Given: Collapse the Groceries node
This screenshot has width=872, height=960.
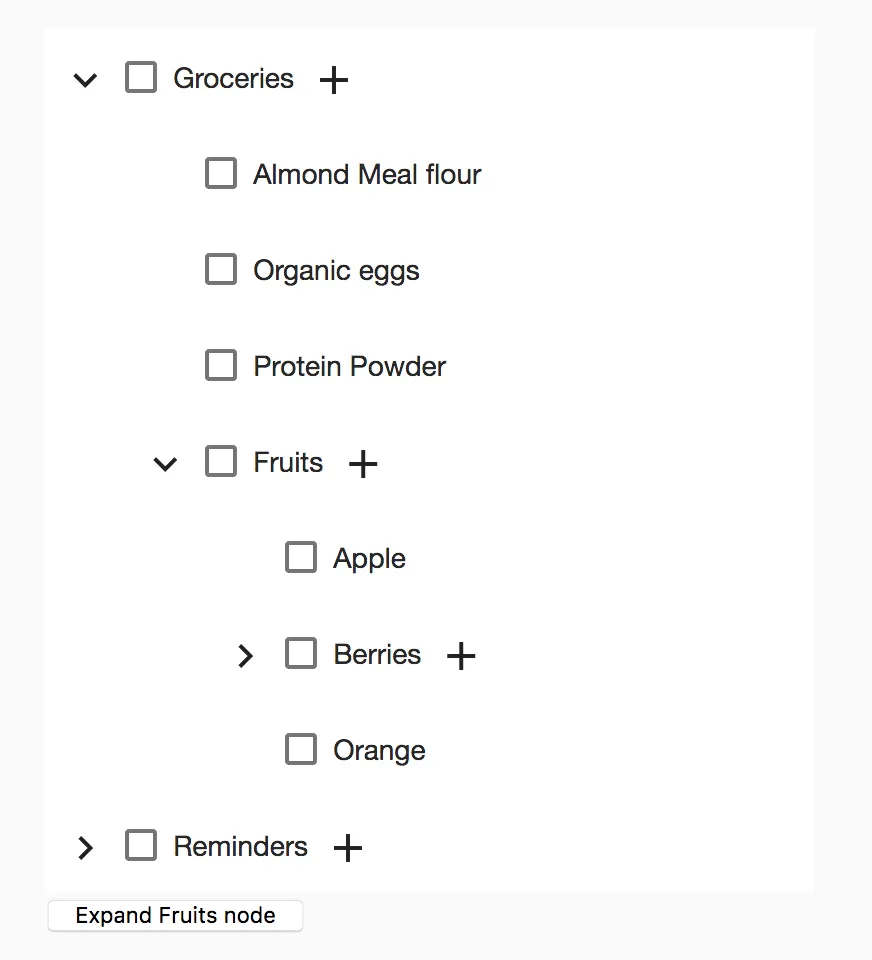Looking at the screenshot, I should 86,80.
